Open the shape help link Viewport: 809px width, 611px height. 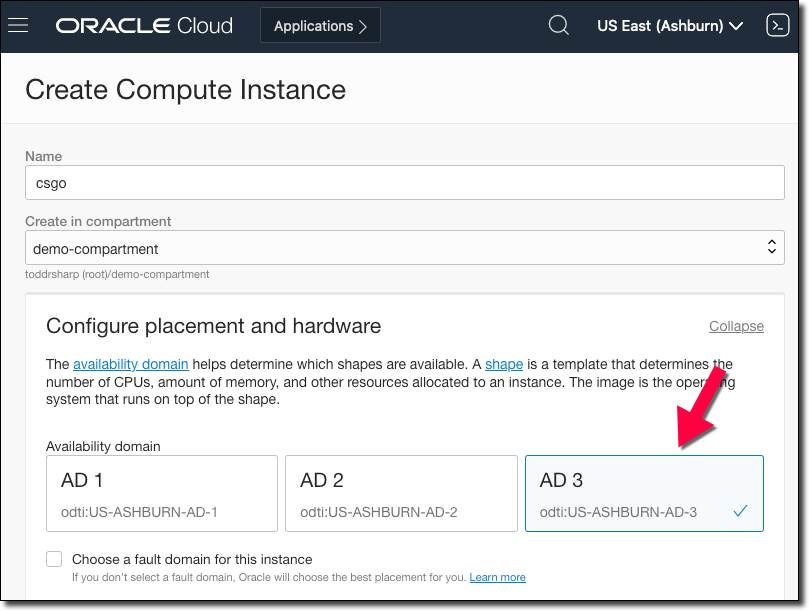click(504, 364)
